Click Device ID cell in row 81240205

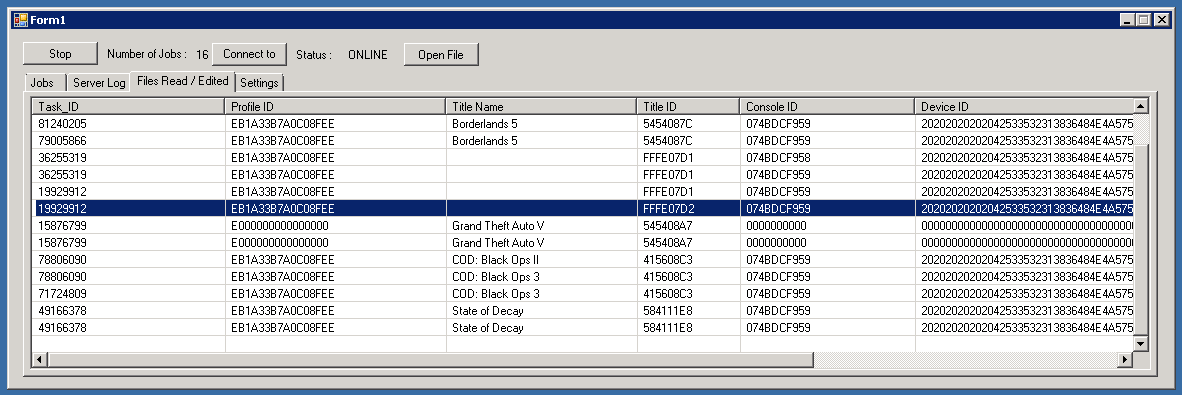point(1024,123)
